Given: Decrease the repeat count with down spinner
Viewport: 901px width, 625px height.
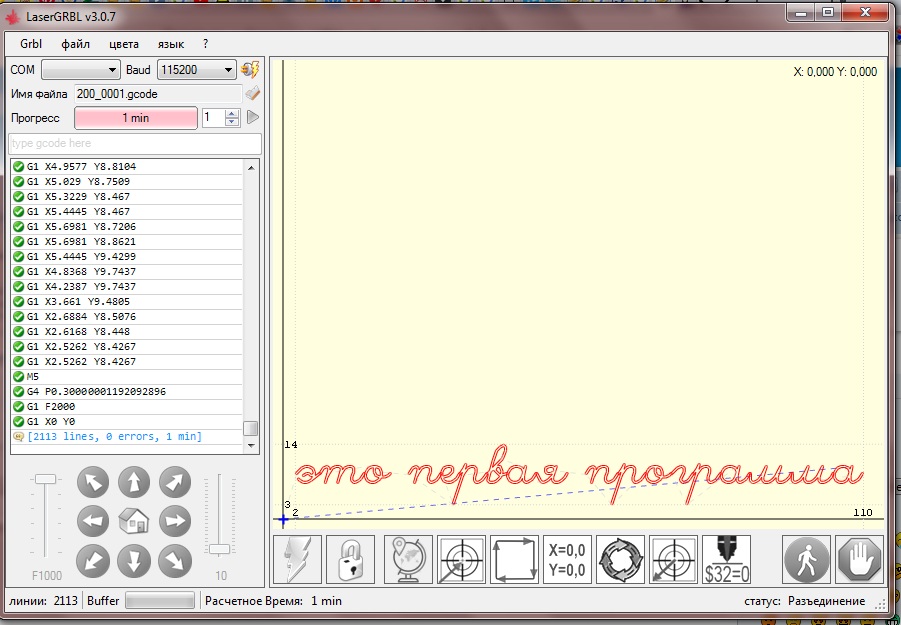Looking at the screenshot, I should (x=232, y=122).
